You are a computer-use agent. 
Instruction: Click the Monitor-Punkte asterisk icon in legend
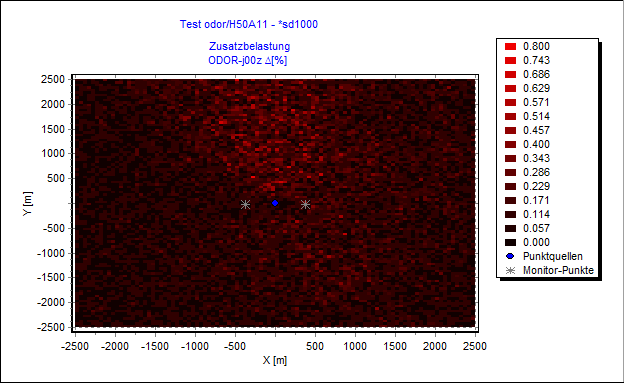[510, 270]
